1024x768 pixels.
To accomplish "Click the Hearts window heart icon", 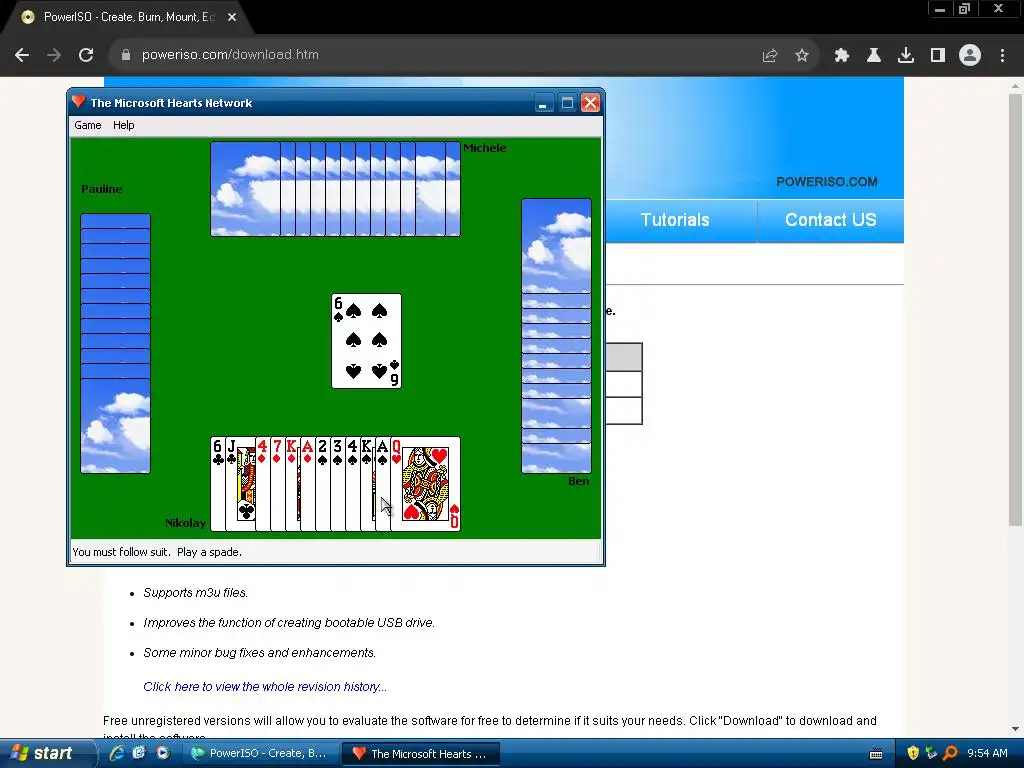I will click(x=79, y=102).
